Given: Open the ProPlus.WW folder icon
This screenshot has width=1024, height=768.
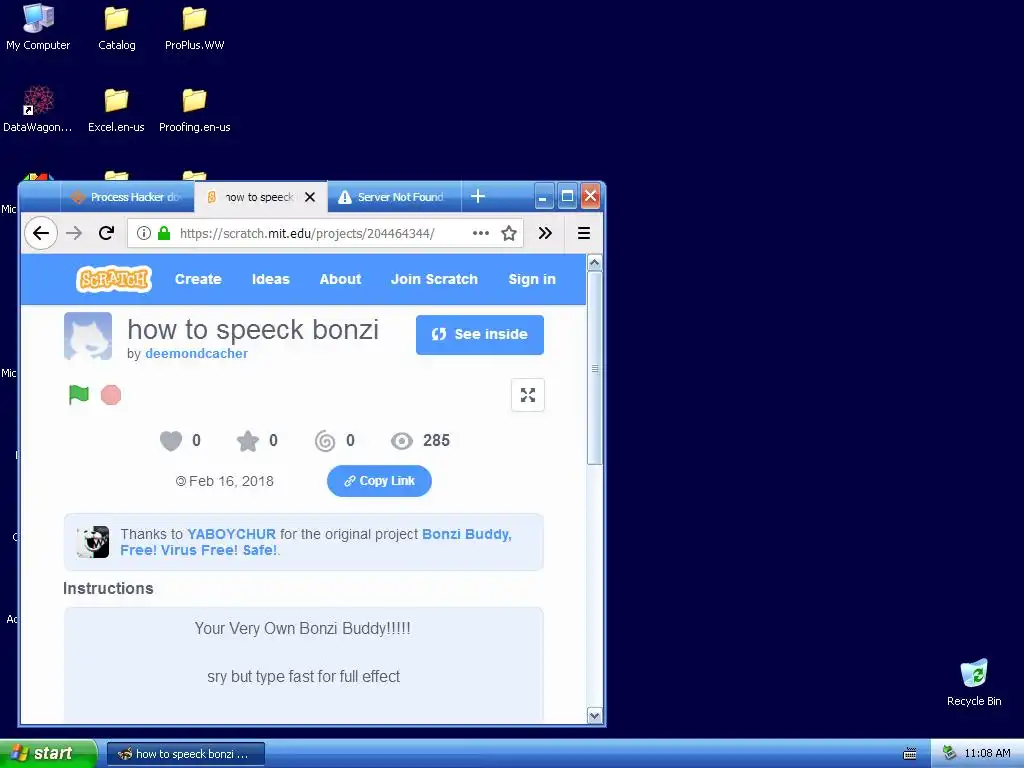Looking at the screenshot, I should [x=194, y=28].
